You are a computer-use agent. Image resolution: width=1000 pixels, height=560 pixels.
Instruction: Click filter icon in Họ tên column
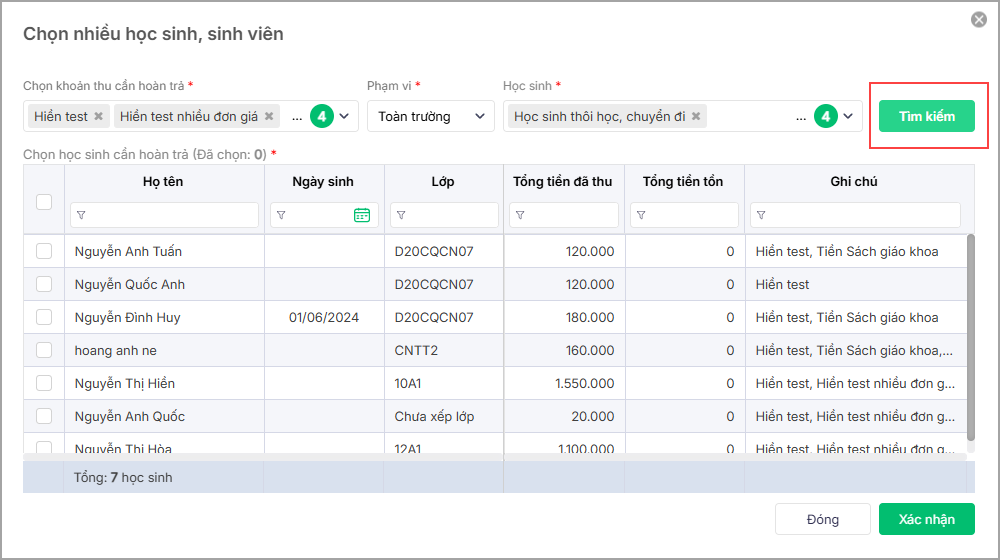tap(81, 215)
